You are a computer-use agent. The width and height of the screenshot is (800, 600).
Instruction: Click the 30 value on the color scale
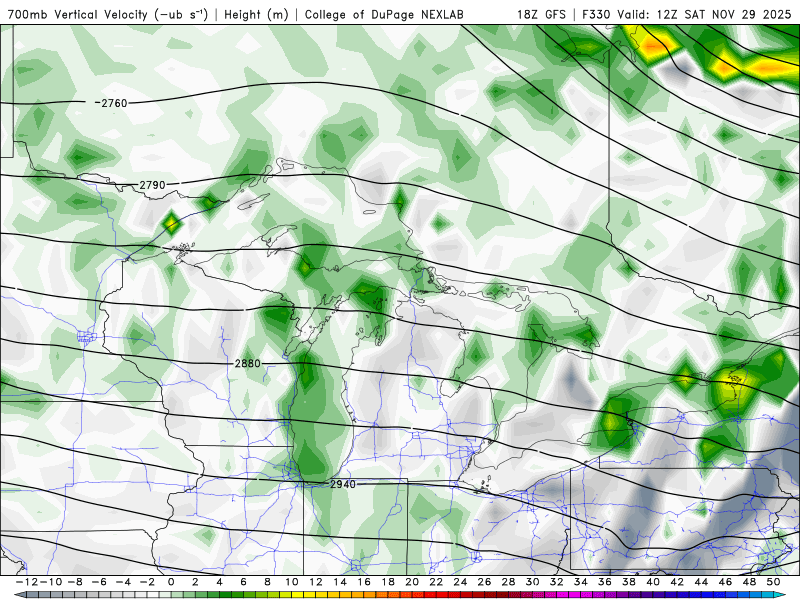pos(533,582)
